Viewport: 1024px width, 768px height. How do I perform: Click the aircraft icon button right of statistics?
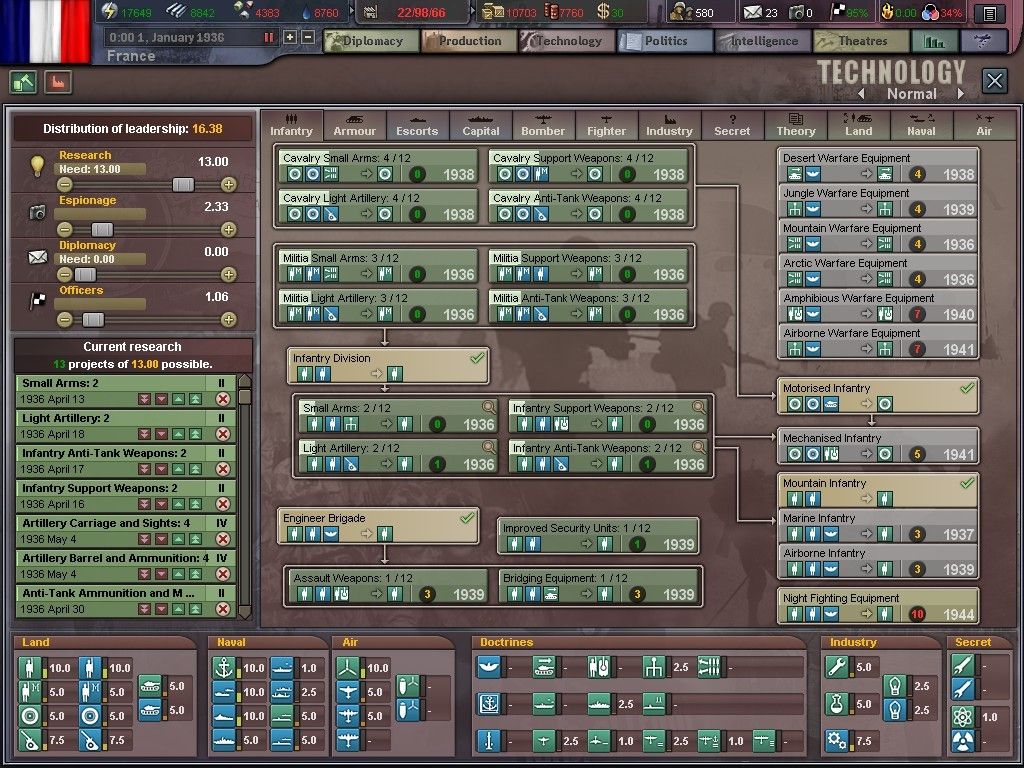984,41
